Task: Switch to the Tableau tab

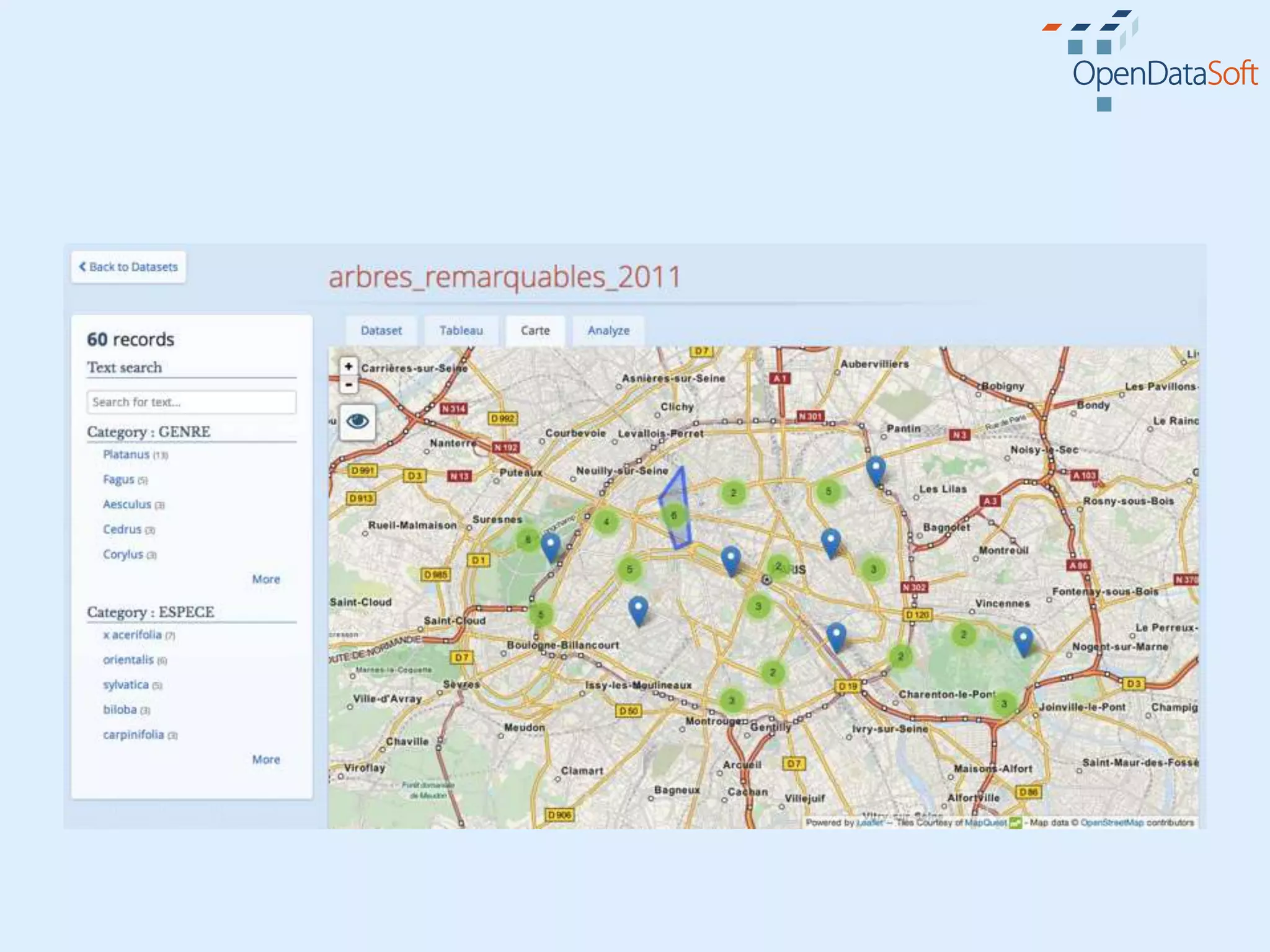Action: 461,330
